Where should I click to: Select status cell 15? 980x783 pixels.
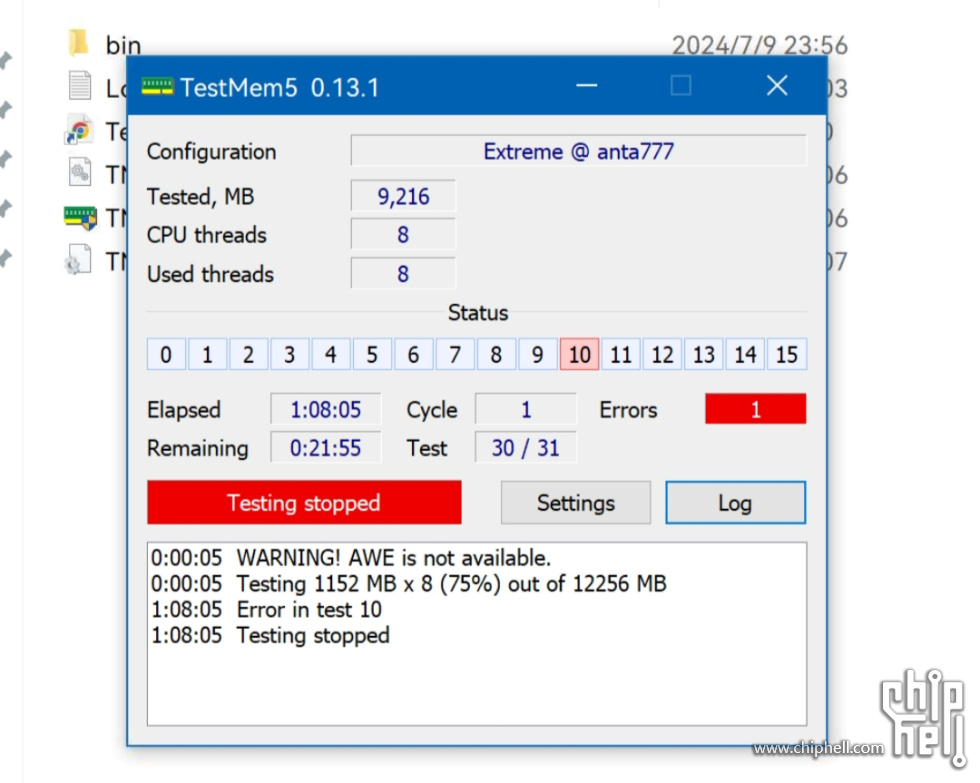click(787, 354)
